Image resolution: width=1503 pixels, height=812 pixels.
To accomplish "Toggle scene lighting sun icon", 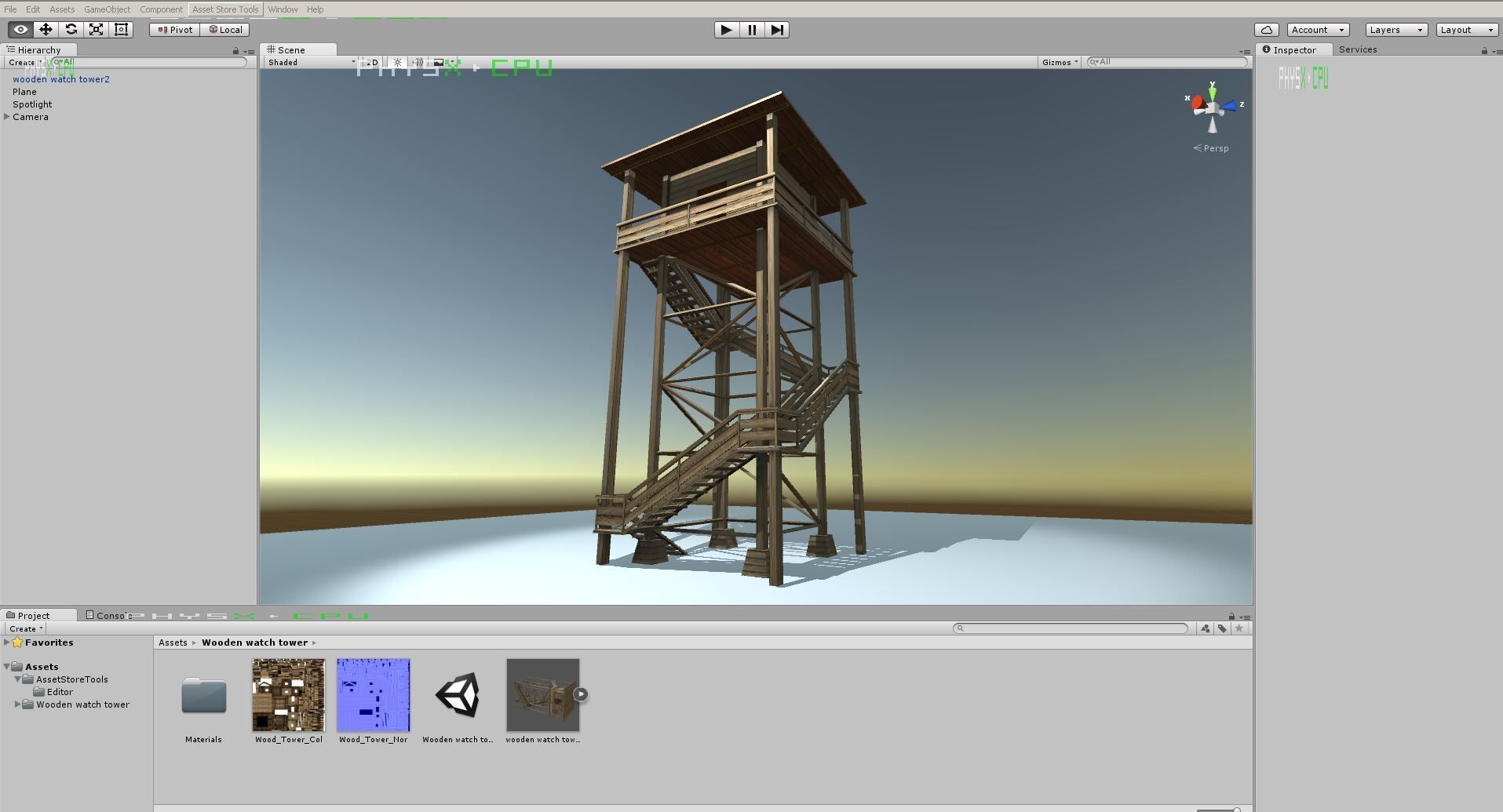I will click(398, 62).
